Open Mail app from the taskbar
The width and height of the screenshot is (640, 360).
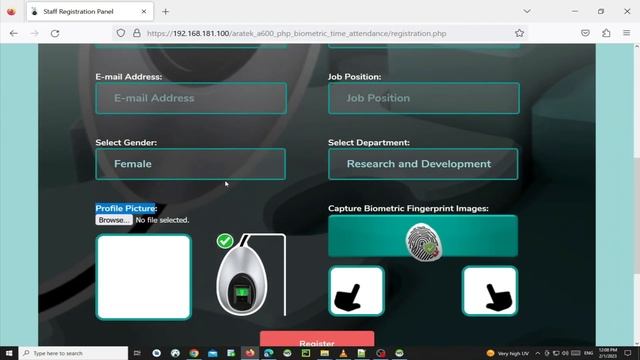(x=213, y=353)
